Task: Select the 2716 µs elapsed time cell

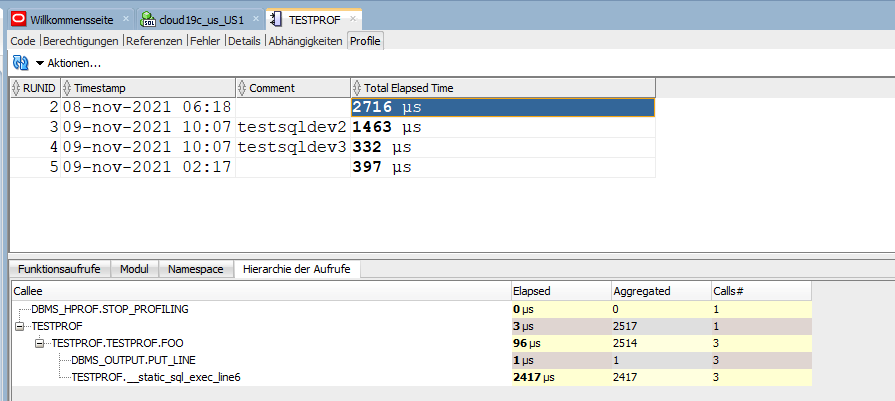Action: pos(503,107)
